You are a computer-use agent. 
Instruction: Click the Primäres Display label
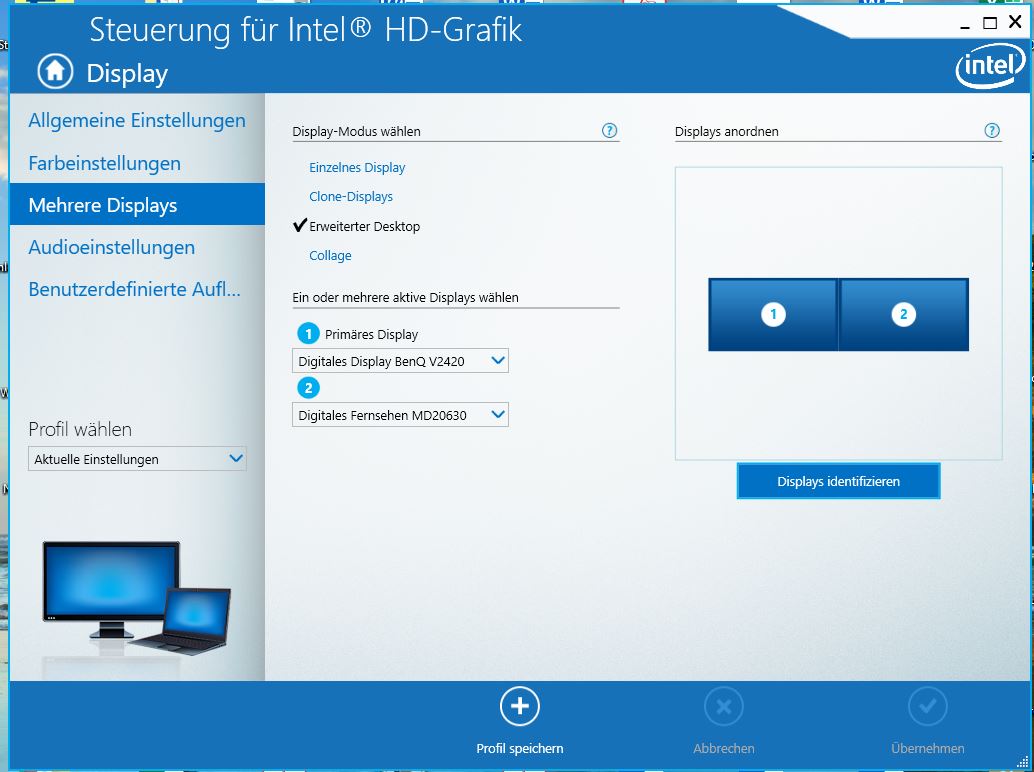coord(371,334)
